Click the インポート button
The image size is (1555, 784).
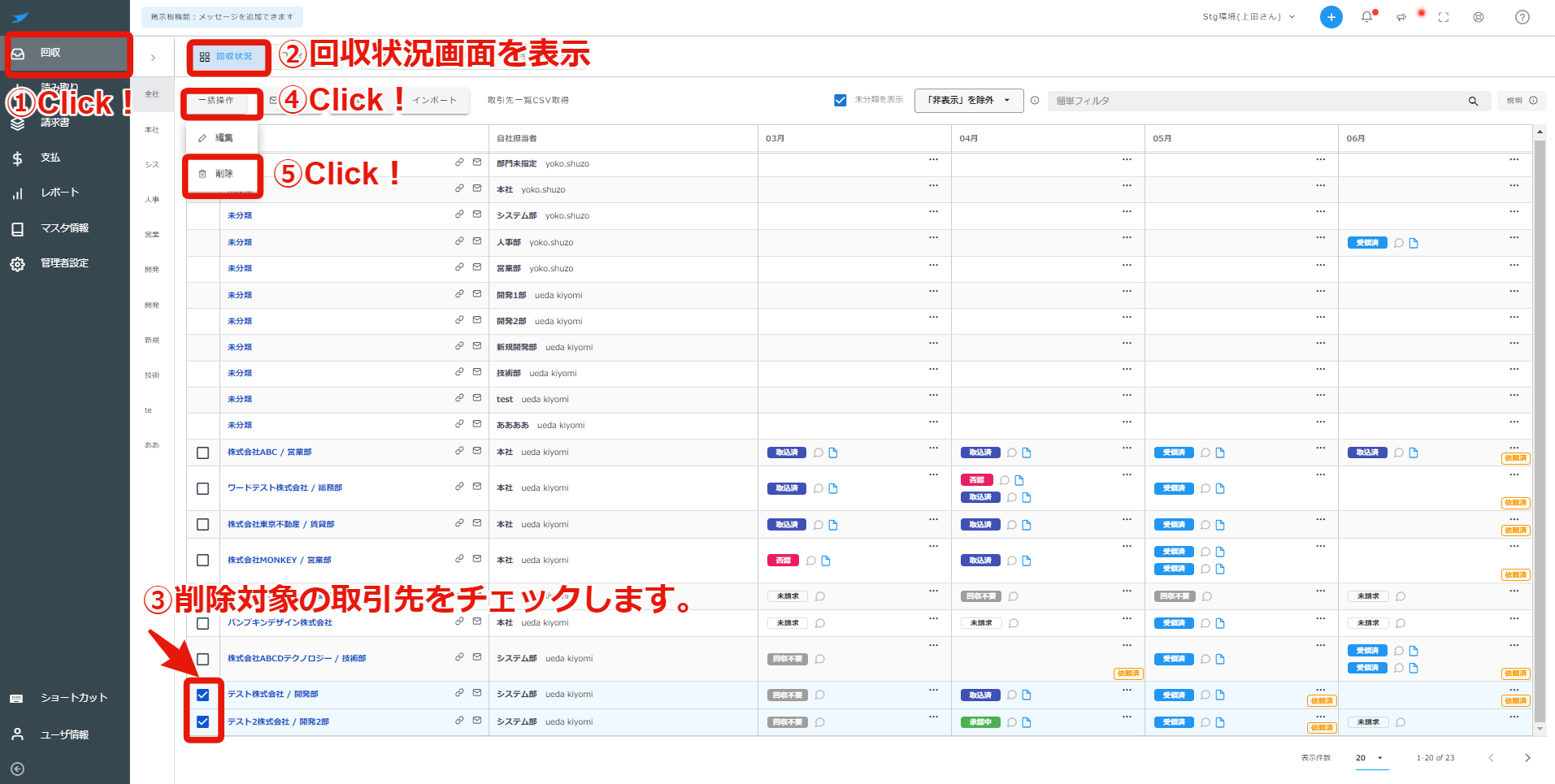[x=434, y=101]
